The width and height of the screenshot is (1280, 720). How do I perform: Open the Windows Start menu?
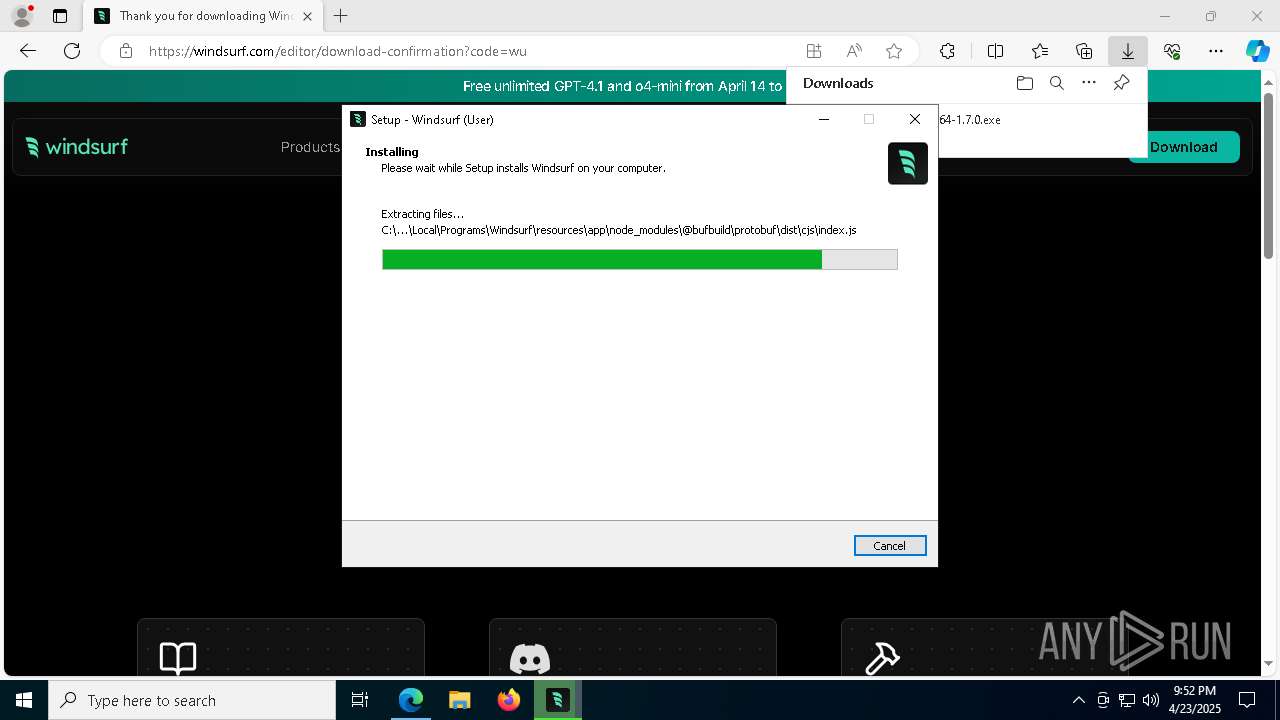point(24,700)
